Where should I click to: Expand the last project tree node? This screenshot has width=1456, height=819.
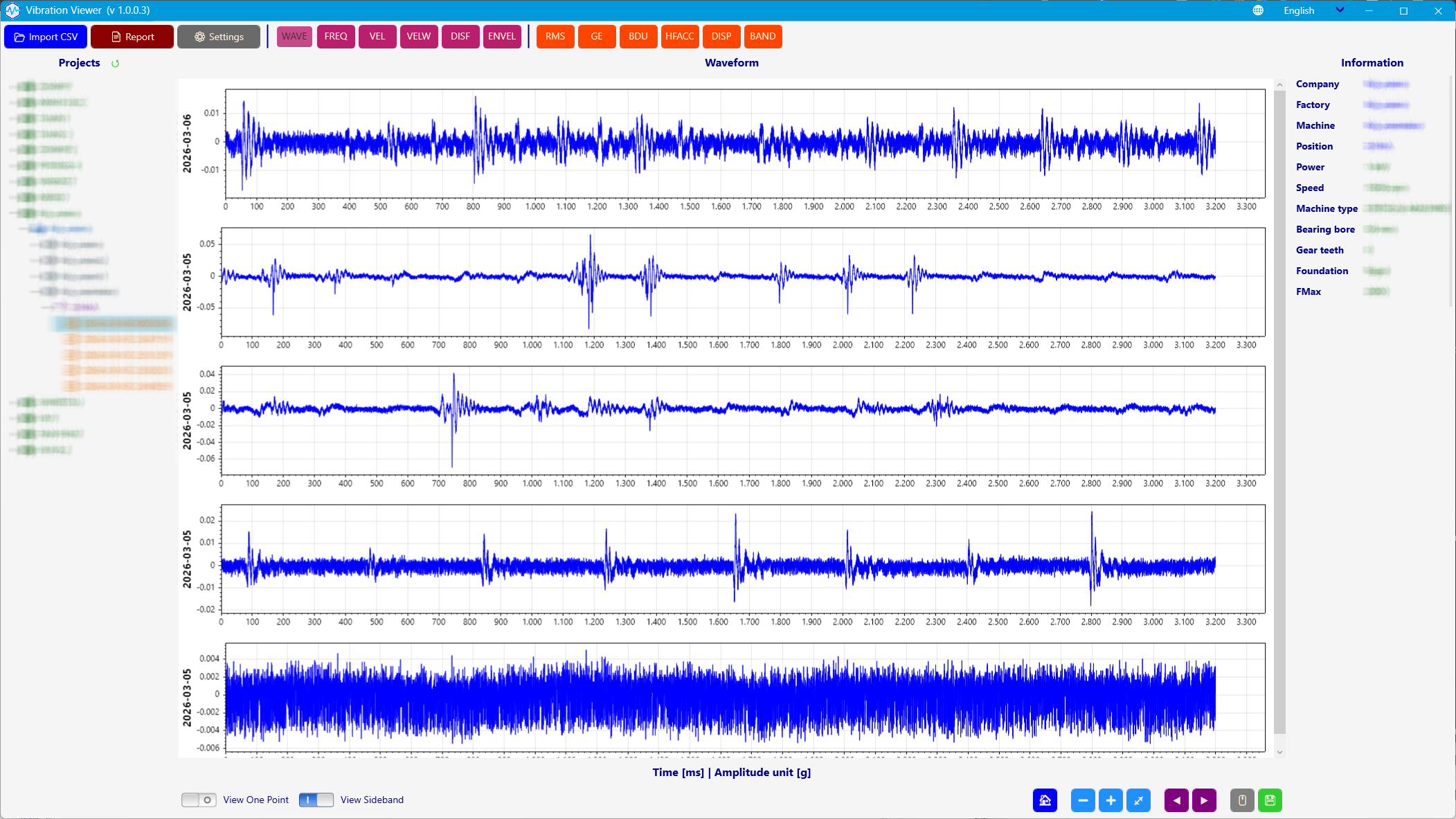pyautogui.click(x=12, y=450)
